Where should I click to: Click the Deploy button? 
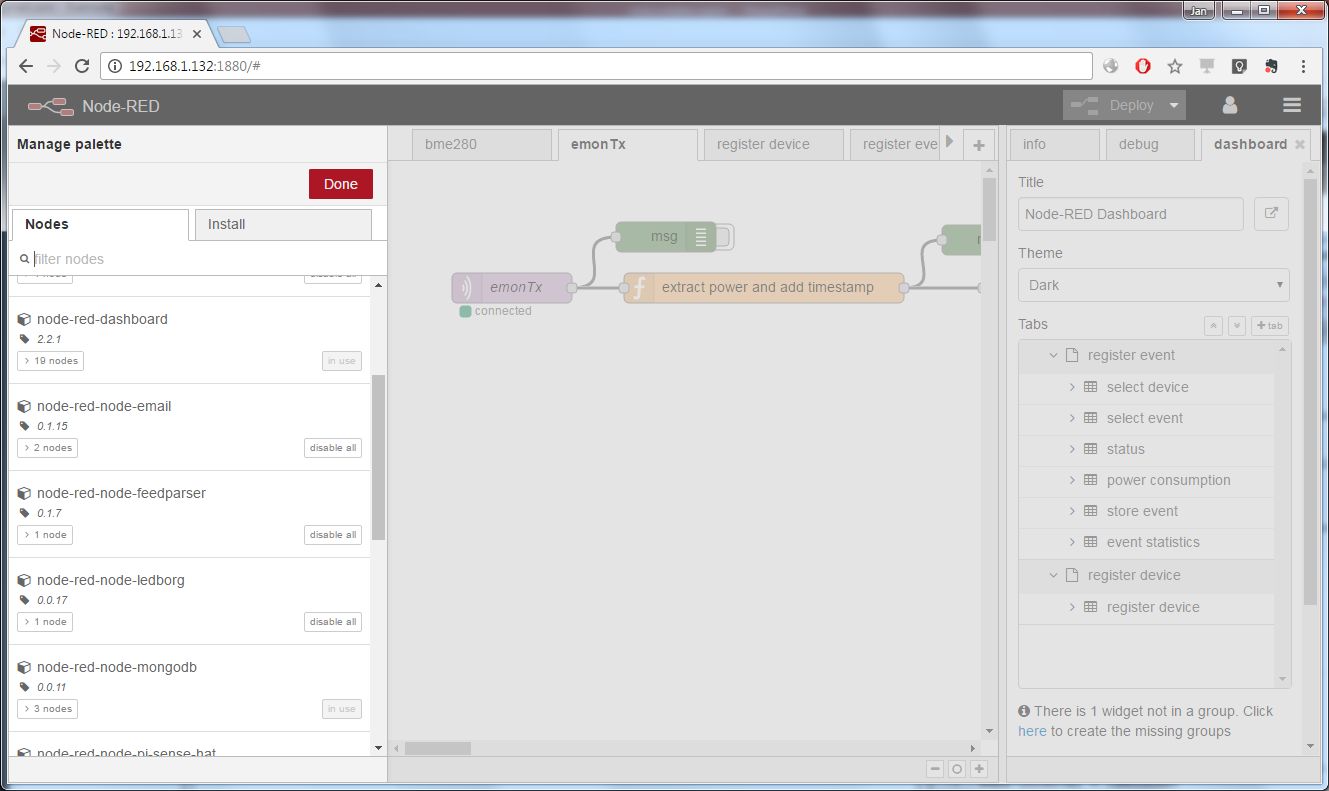click(1112, 105)
